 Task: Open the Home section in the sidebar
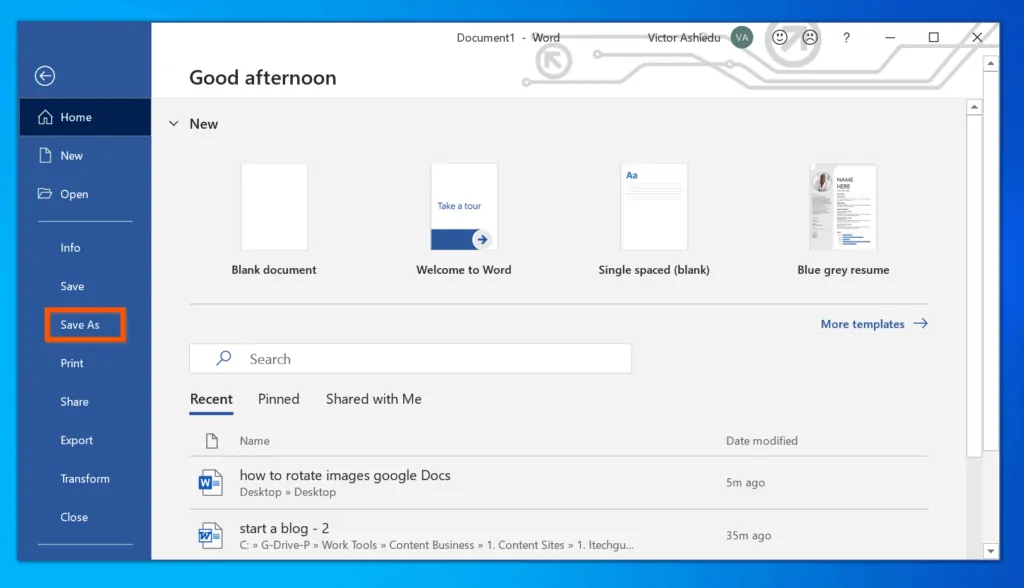(72, 116)
